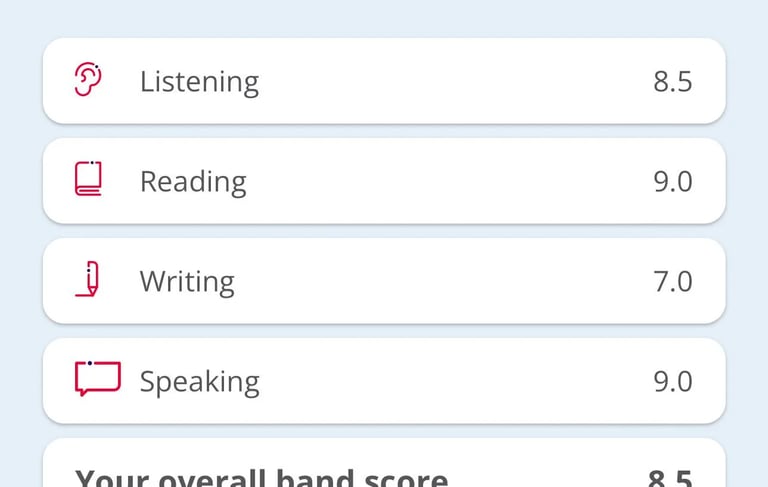Click the speech bubble icon for Speaking
This screenshot has height=487, width=768.
click(x=98, y=378)
